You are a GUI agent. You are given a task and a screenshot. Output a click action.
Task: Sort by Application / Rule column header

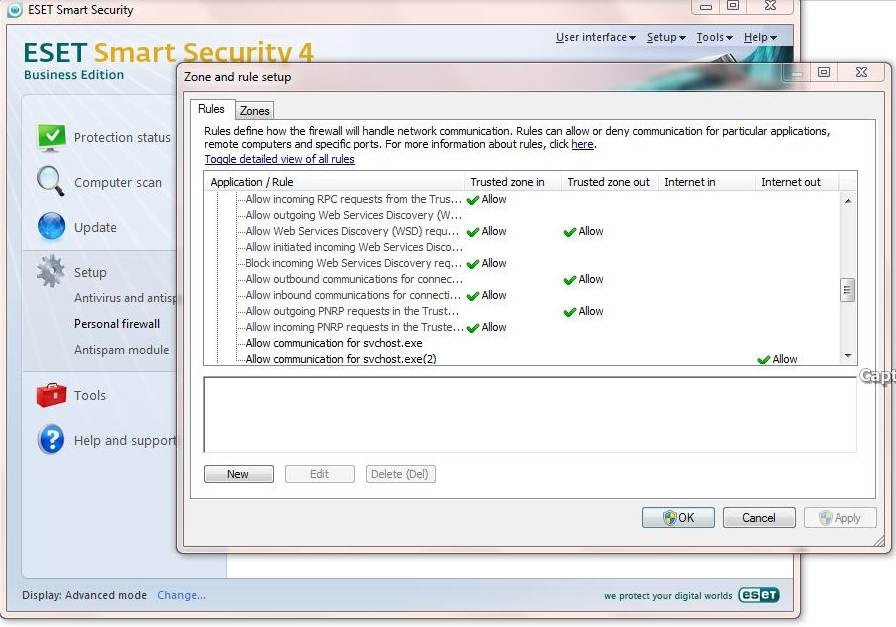[x=334, y=182]
